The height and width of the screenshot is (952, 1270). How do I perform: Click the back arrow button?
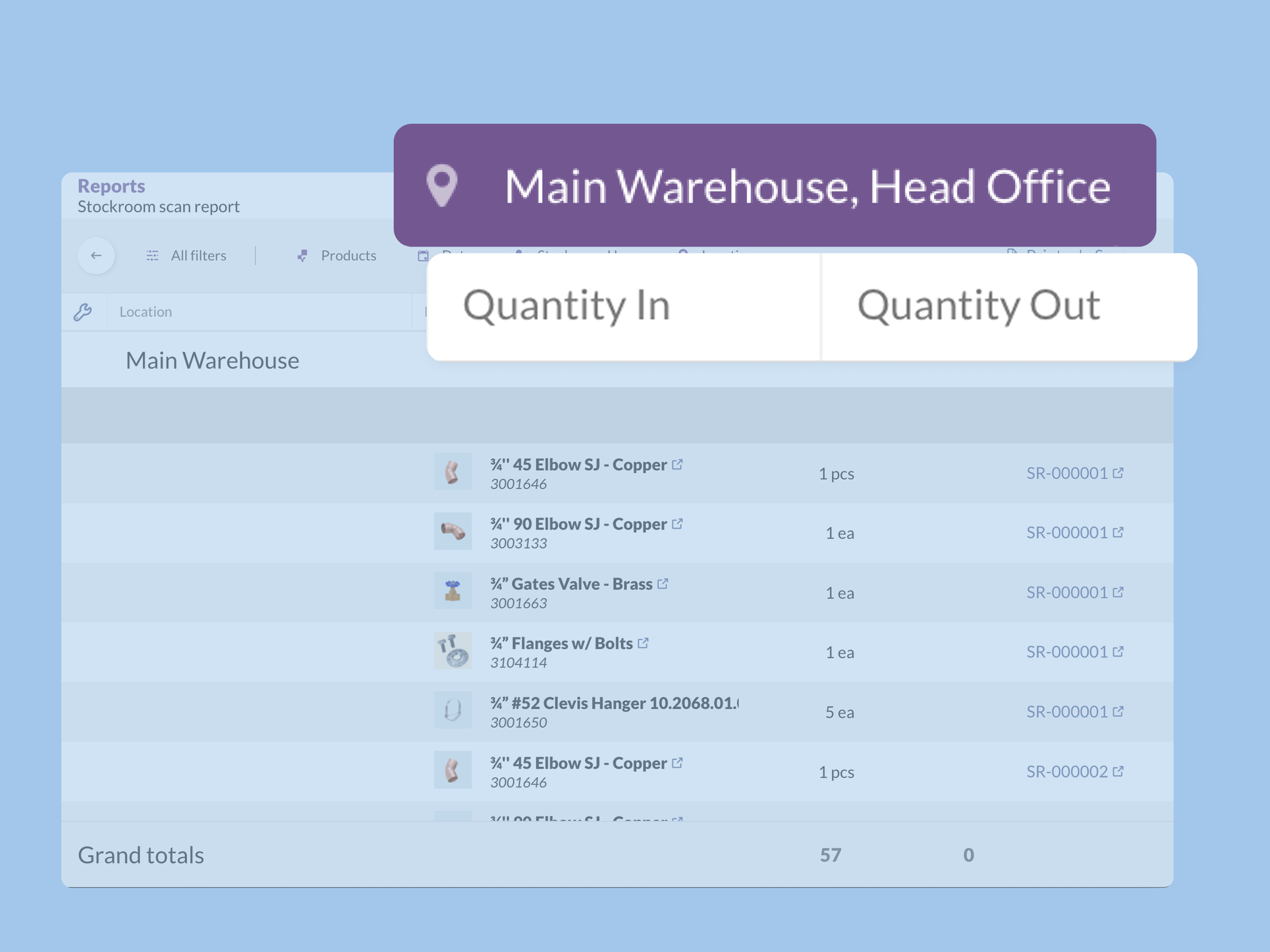coord(96,255)
